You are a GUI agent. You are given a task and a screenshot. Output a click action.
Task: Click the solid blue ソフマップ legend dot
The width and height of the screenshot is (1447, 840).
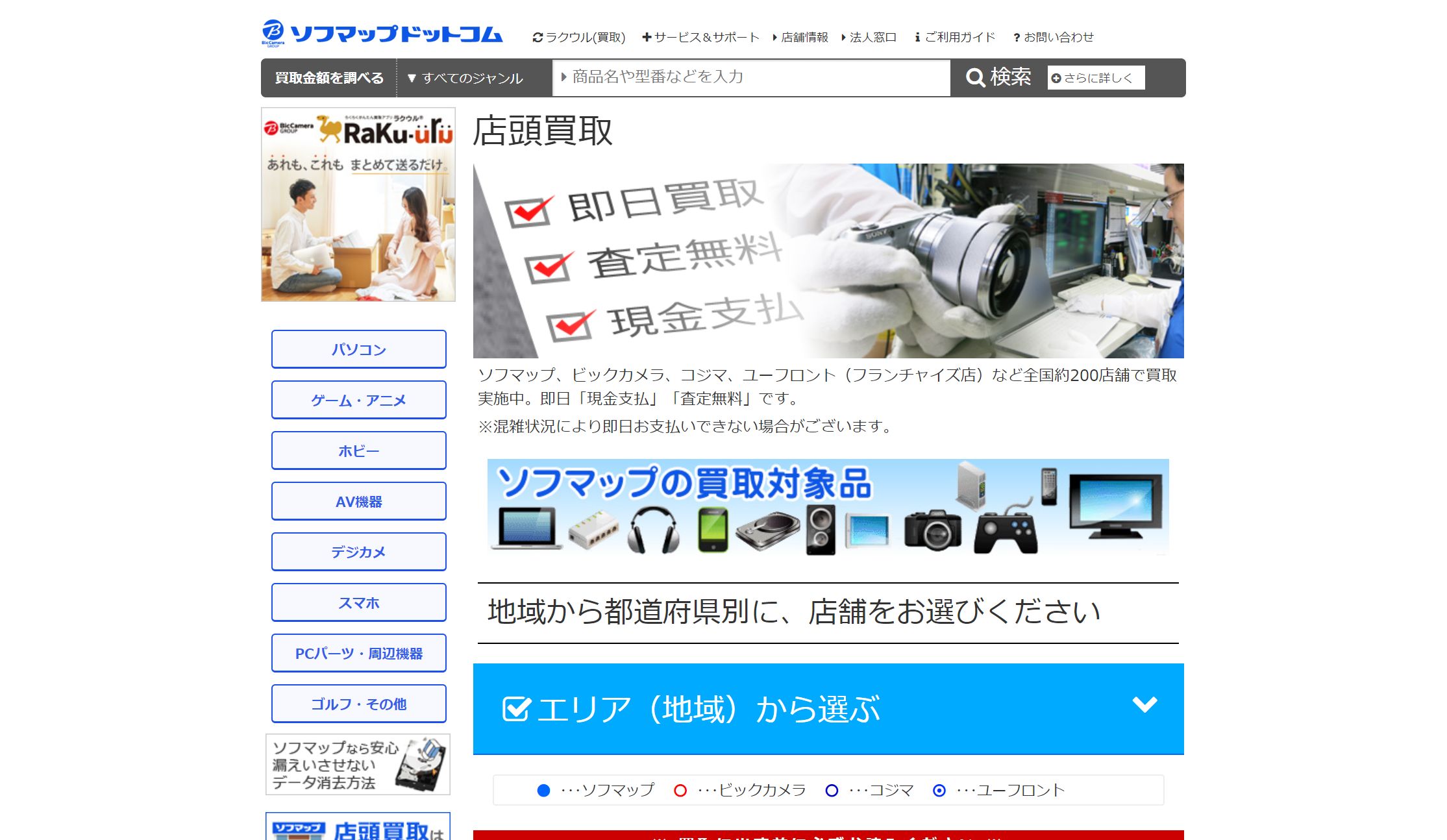pyautogui.click(x=544, y=791)
